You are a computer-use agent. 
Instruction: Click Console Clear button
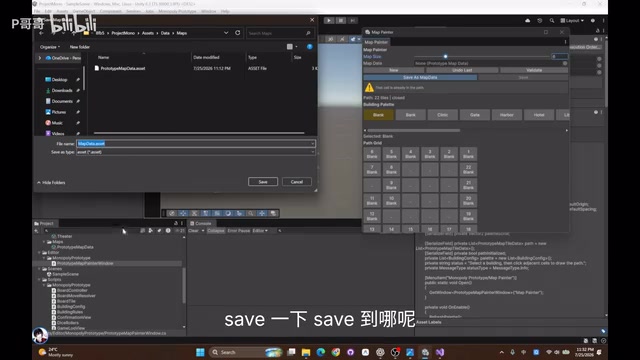pyautogui.click(x=193, y=231)
